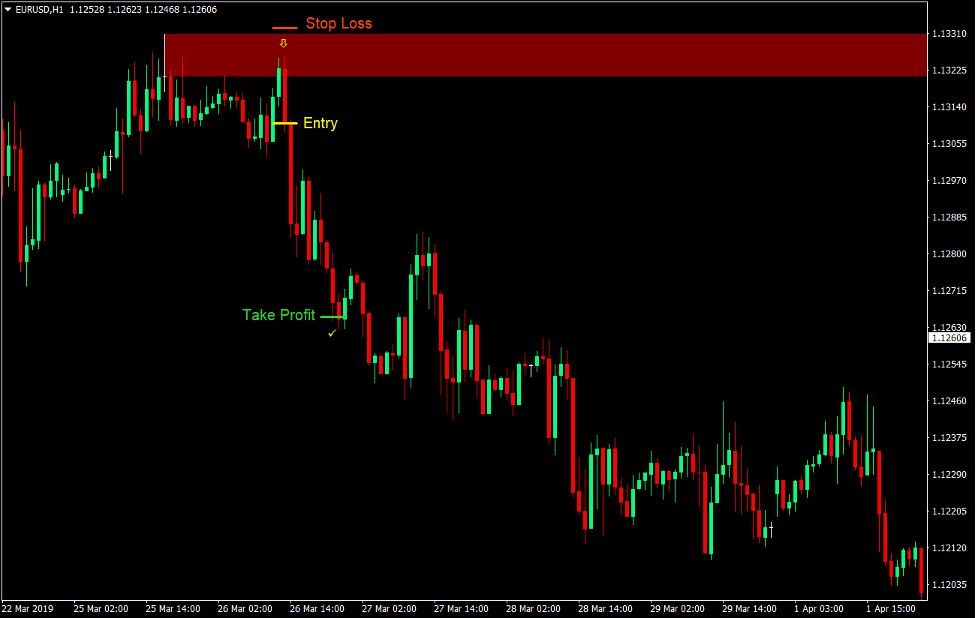
Task: Toggle the EURUSD,H1 chart header label
Action: tap(40, 9)
